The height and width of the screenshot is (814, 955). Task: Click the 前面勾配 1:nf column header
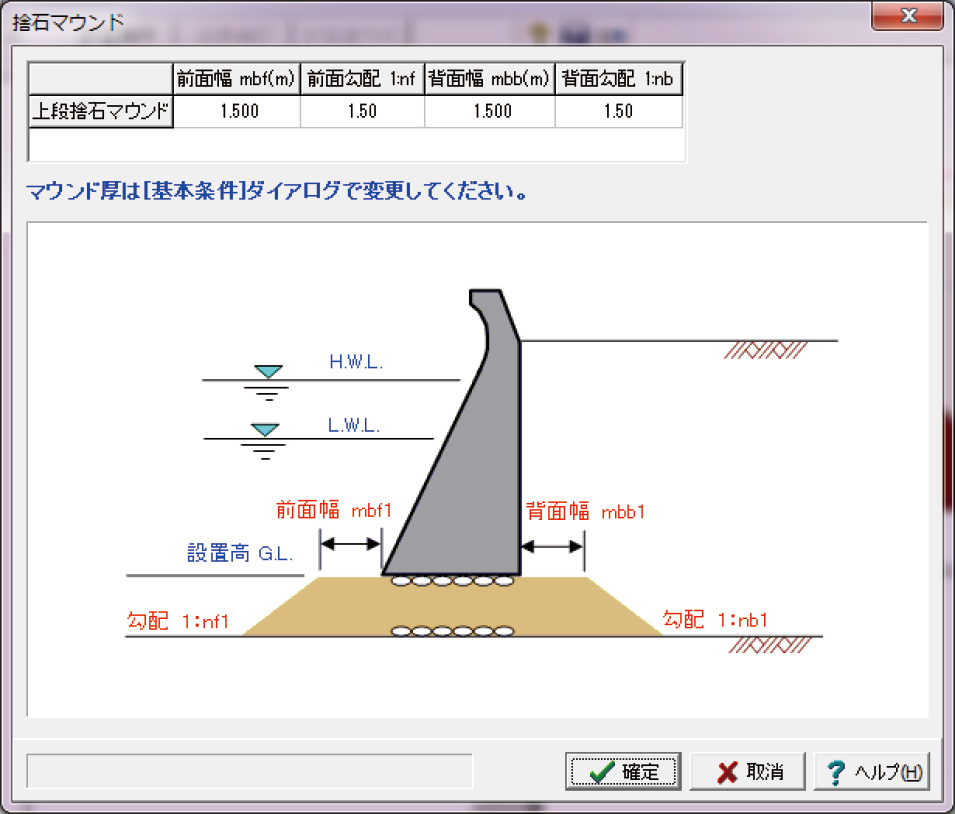click(x=362, y=79)
